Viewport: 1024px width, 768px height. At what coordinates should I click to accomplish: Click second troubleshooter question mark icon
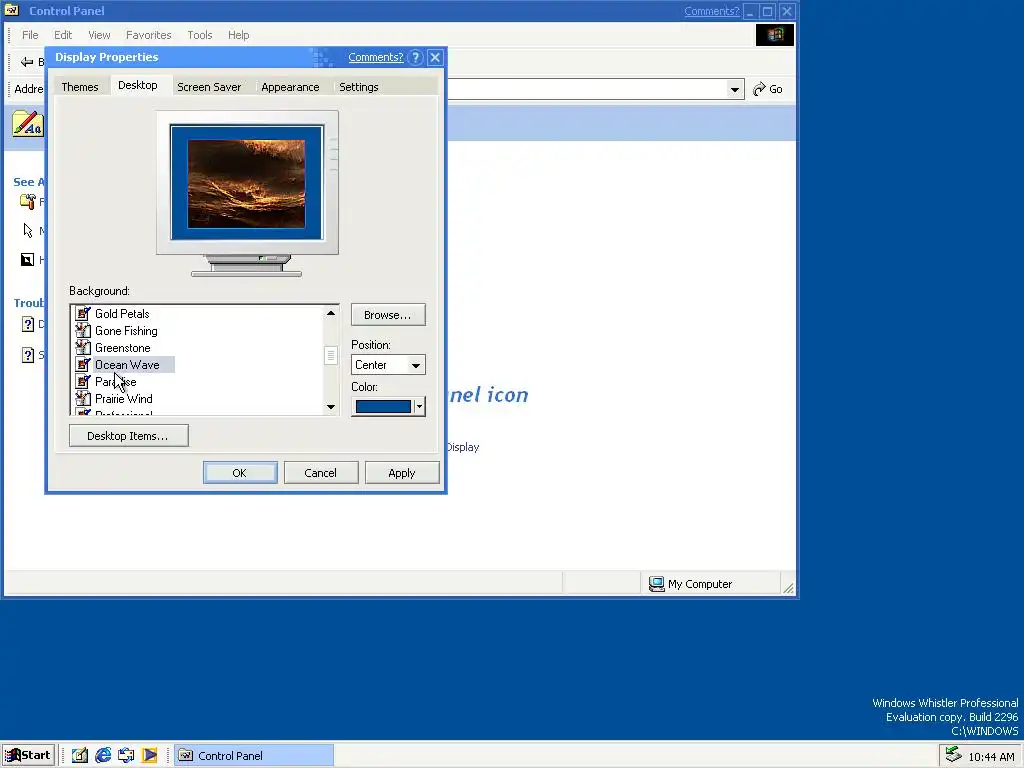tap(28, 355)
